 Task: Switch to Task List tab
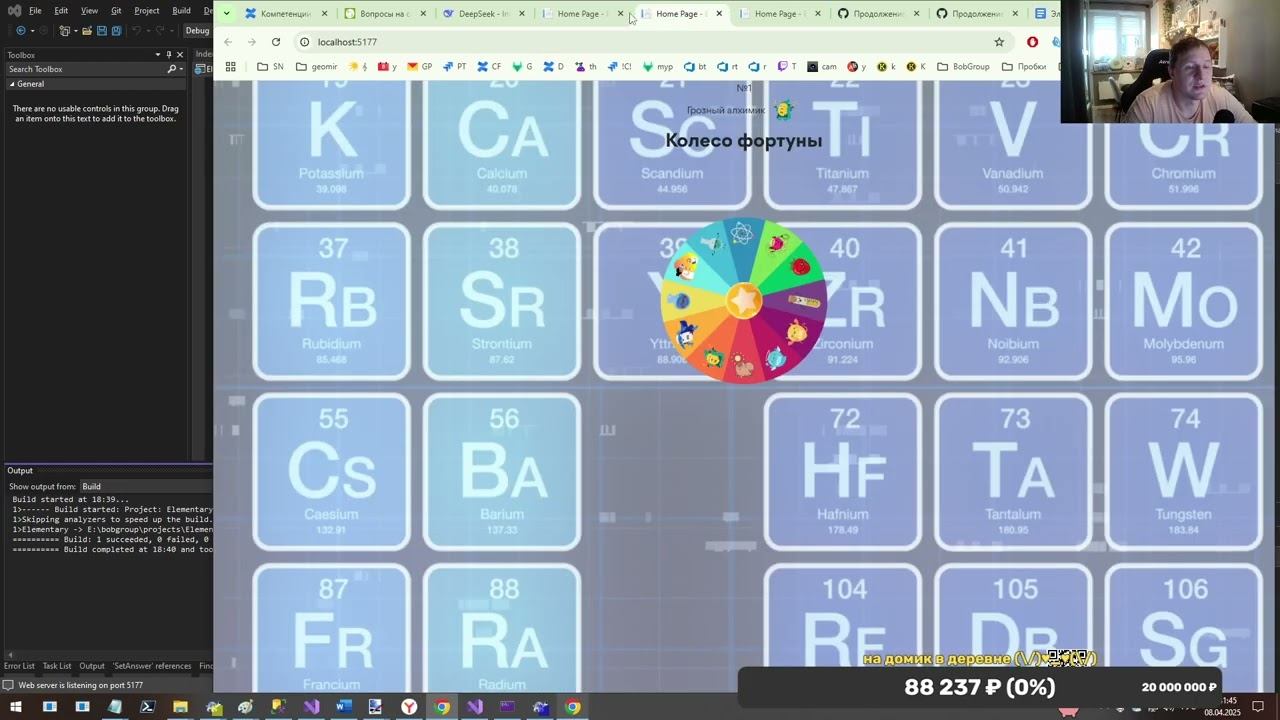pos(57,666)
